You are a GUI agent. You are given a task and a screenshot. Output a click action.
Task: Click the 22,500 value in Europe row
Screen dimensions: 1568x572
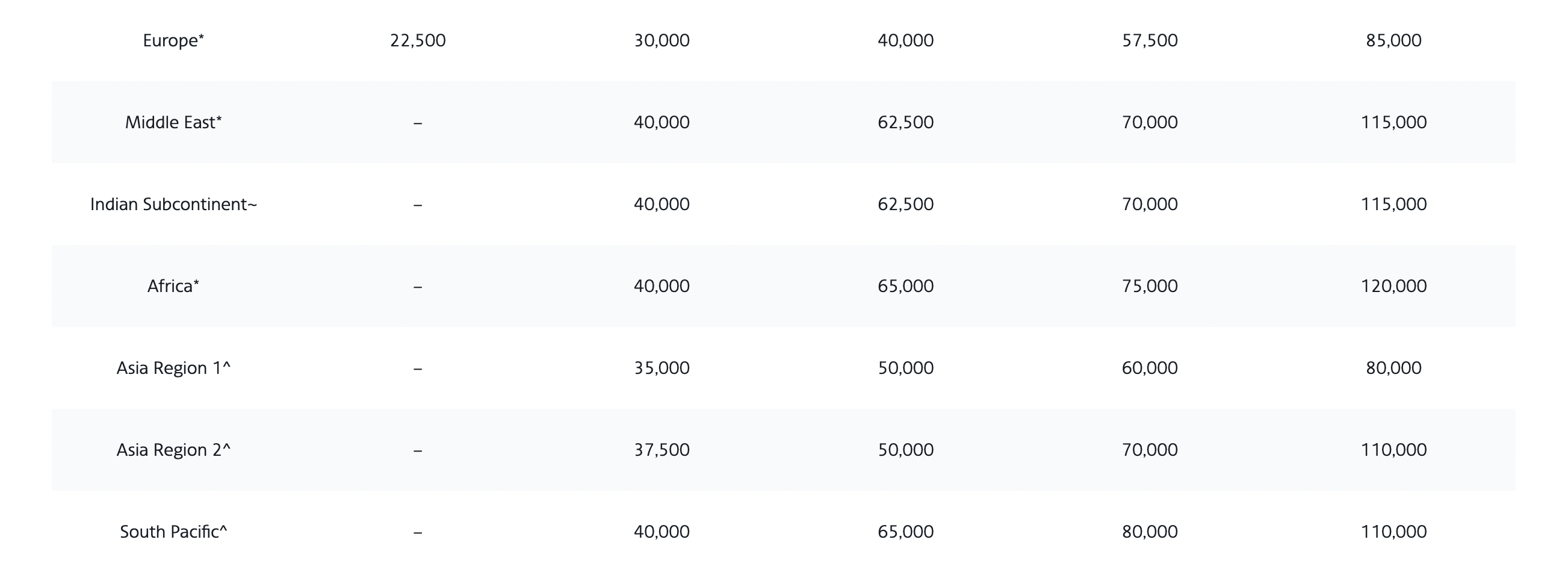(418, 40)
